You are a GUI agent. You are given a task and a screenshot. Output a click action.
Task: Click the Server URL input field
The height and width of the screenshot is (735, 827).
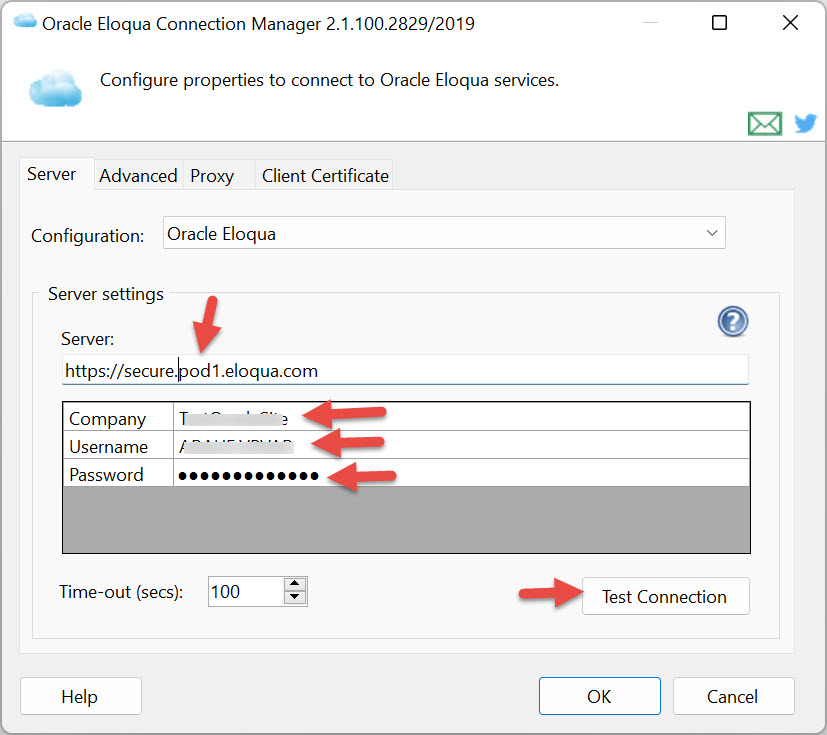(x=405, y=371)
